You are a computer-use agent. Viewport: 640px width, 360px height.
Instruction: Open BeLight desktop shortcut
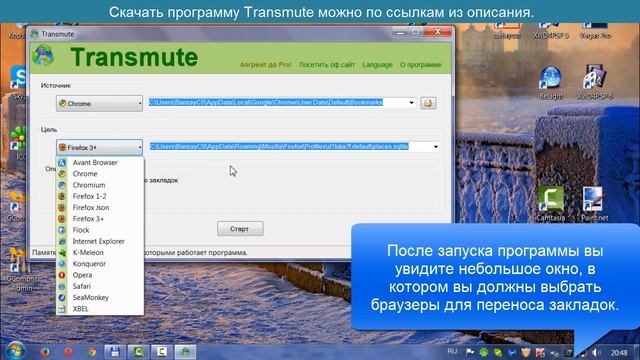[x=551, y=83]
